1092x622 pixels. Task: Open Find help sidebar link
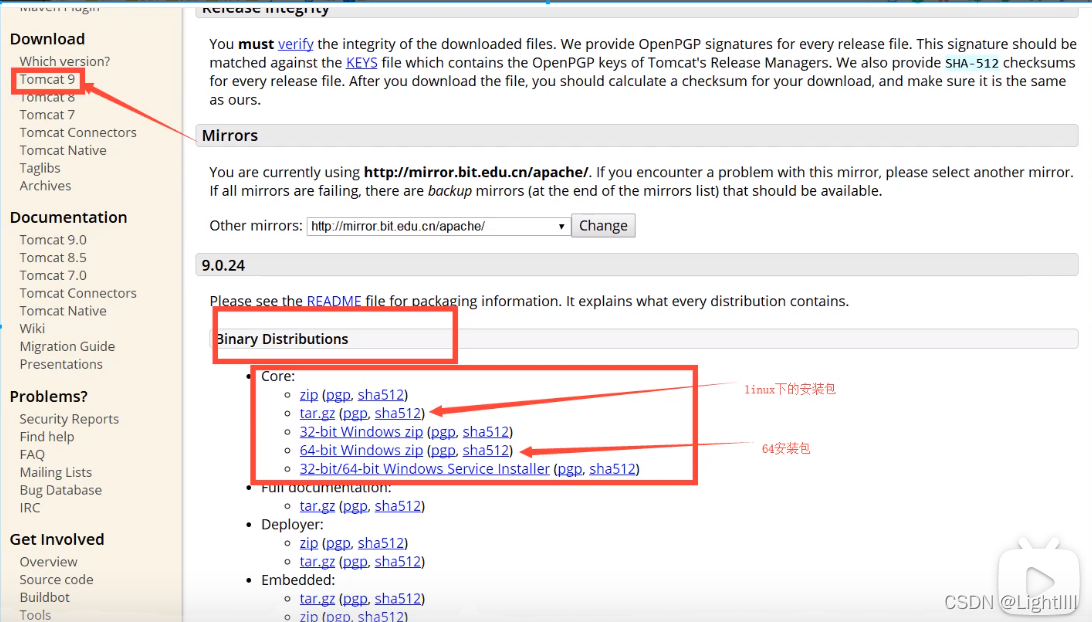click(47, 437)
